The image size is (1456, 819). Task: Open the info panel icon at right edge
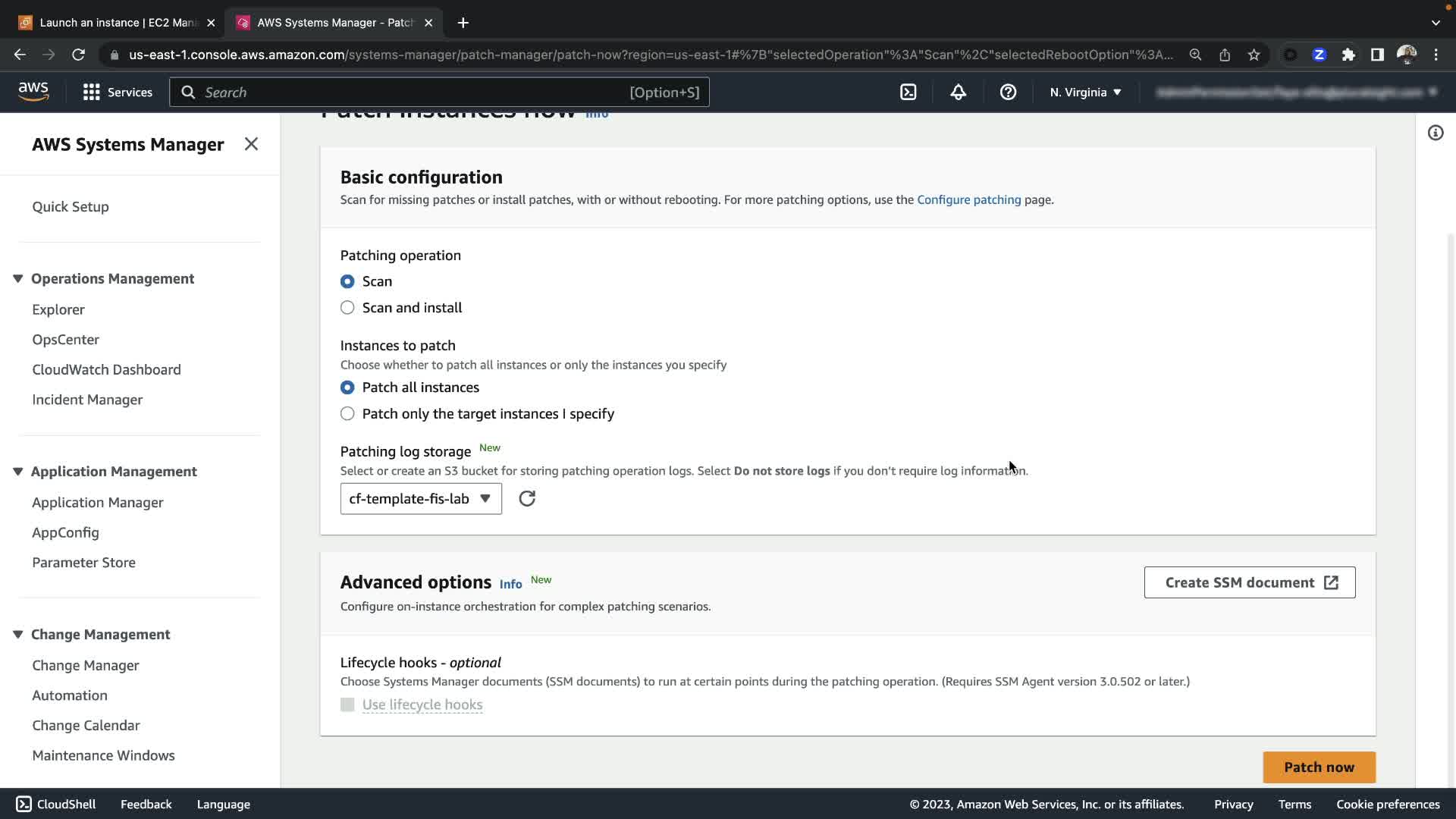point(1435,133)
